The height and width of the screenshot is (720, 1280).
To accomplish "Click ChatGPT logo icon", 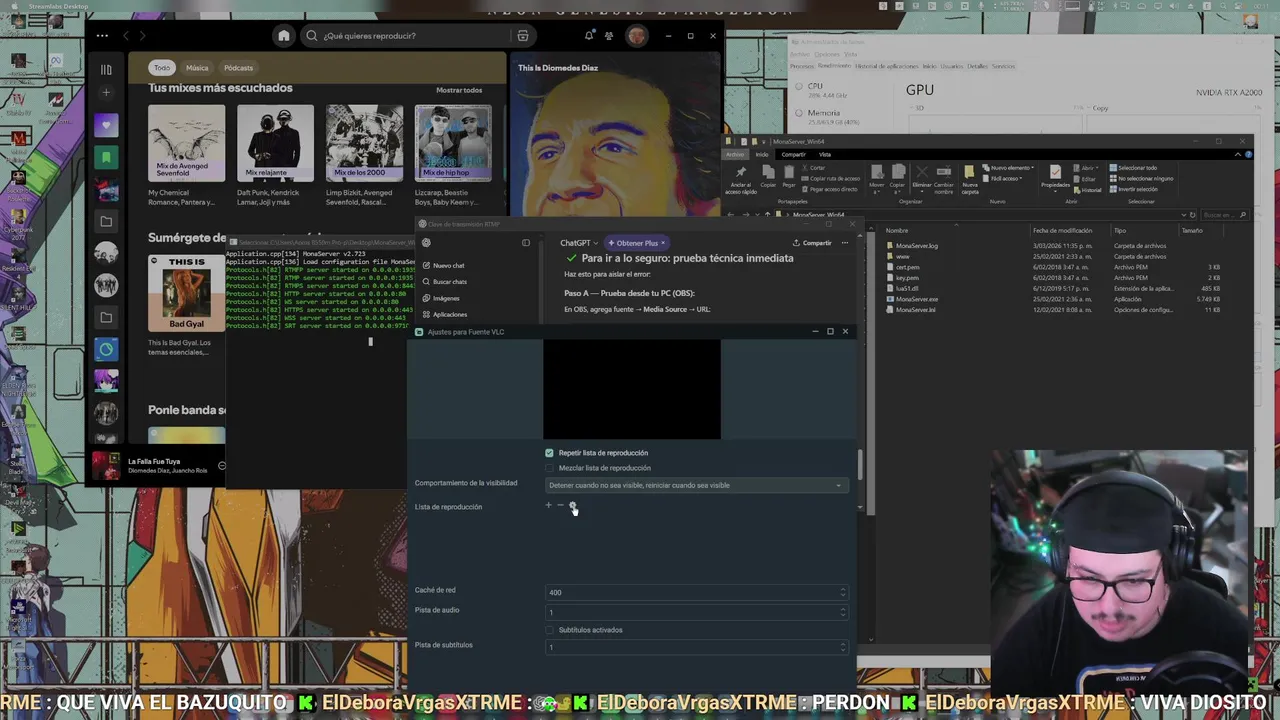I will pyautogui.click(x=426, y=243).
